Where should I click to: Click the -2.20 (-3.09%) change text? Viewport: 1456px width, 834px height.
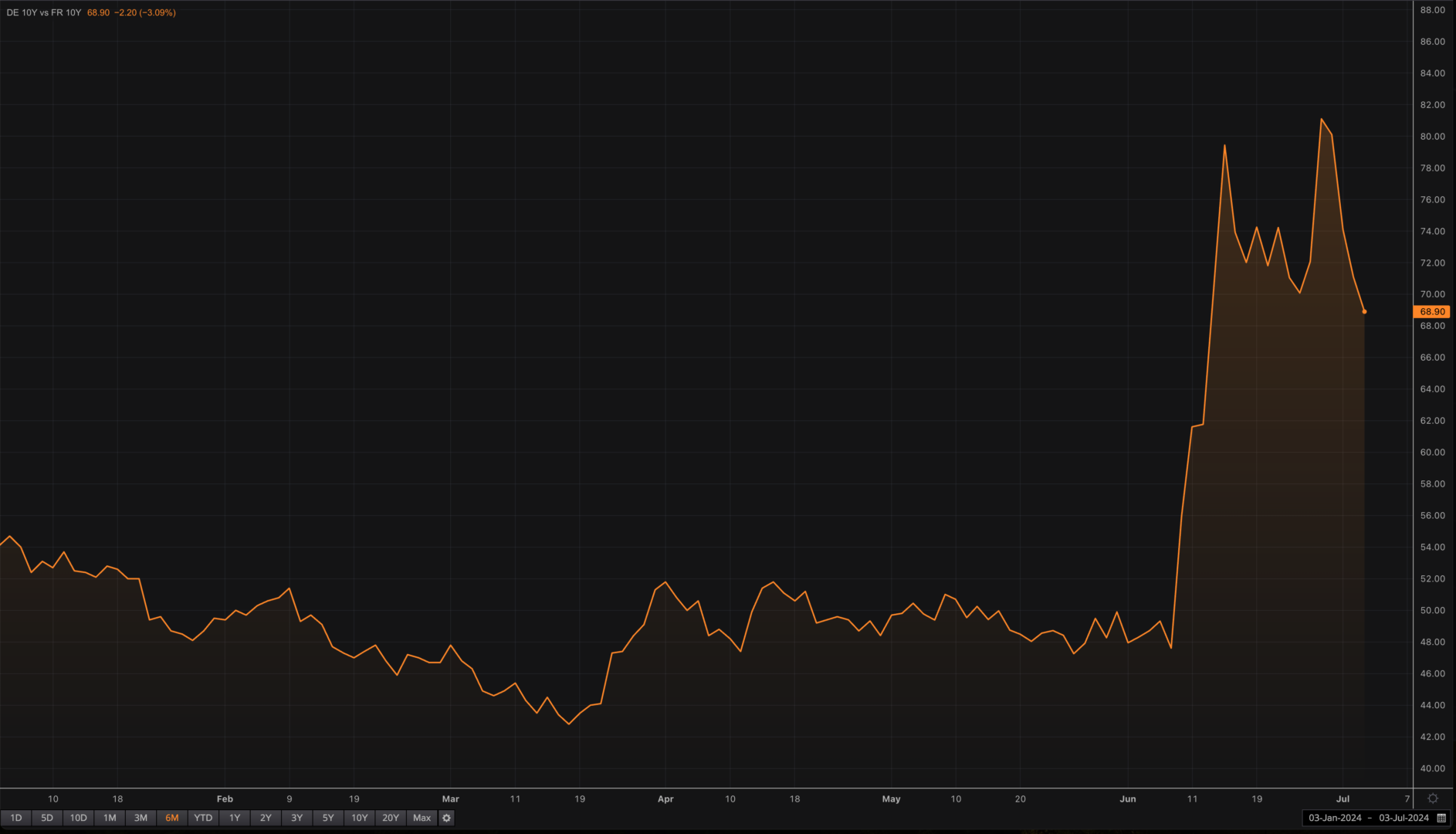tap(145, 12)
